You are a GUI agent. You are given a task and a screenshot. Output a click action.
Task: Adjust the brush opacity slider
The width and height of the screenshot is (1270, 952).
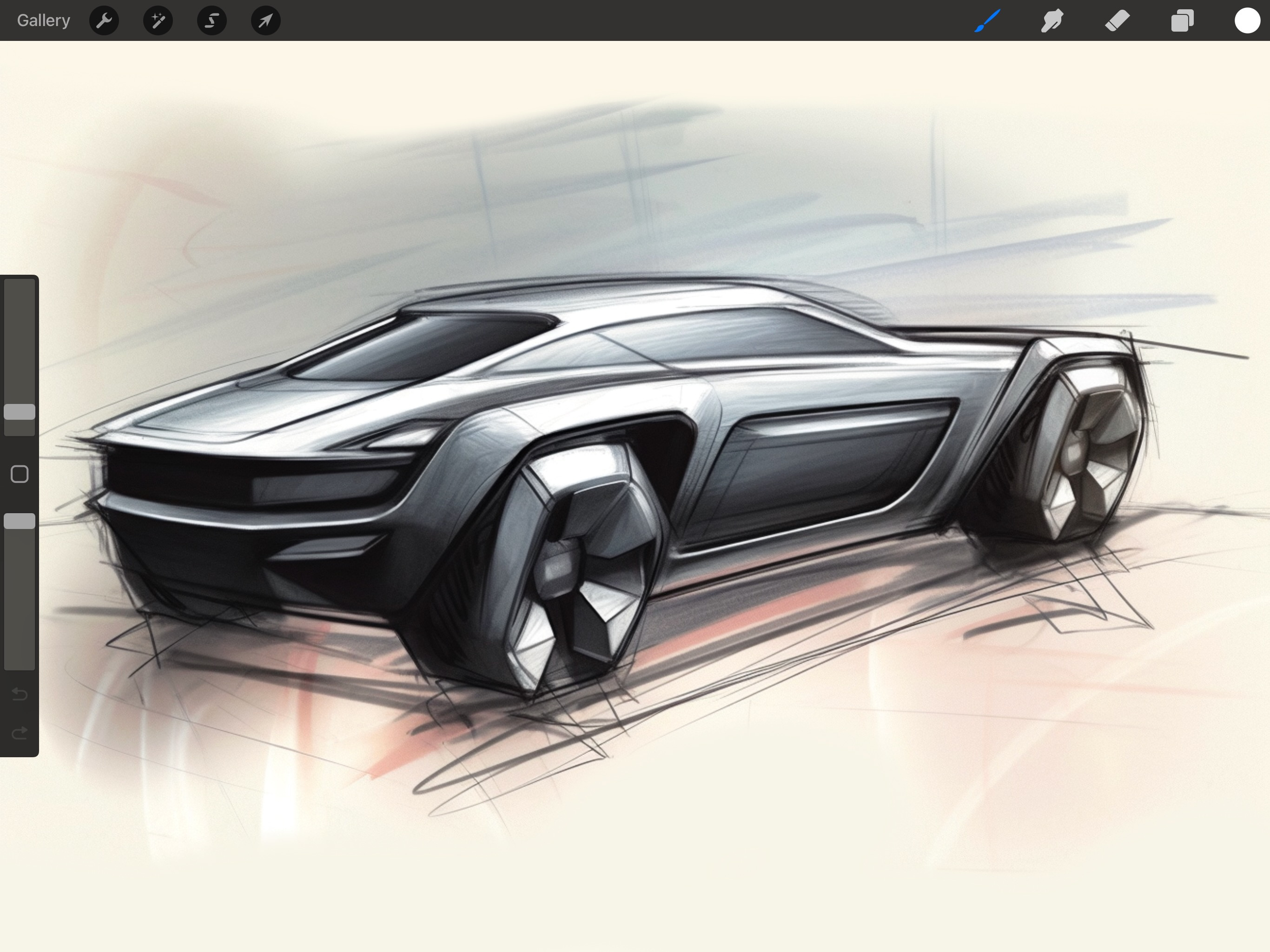coord(20,522)
